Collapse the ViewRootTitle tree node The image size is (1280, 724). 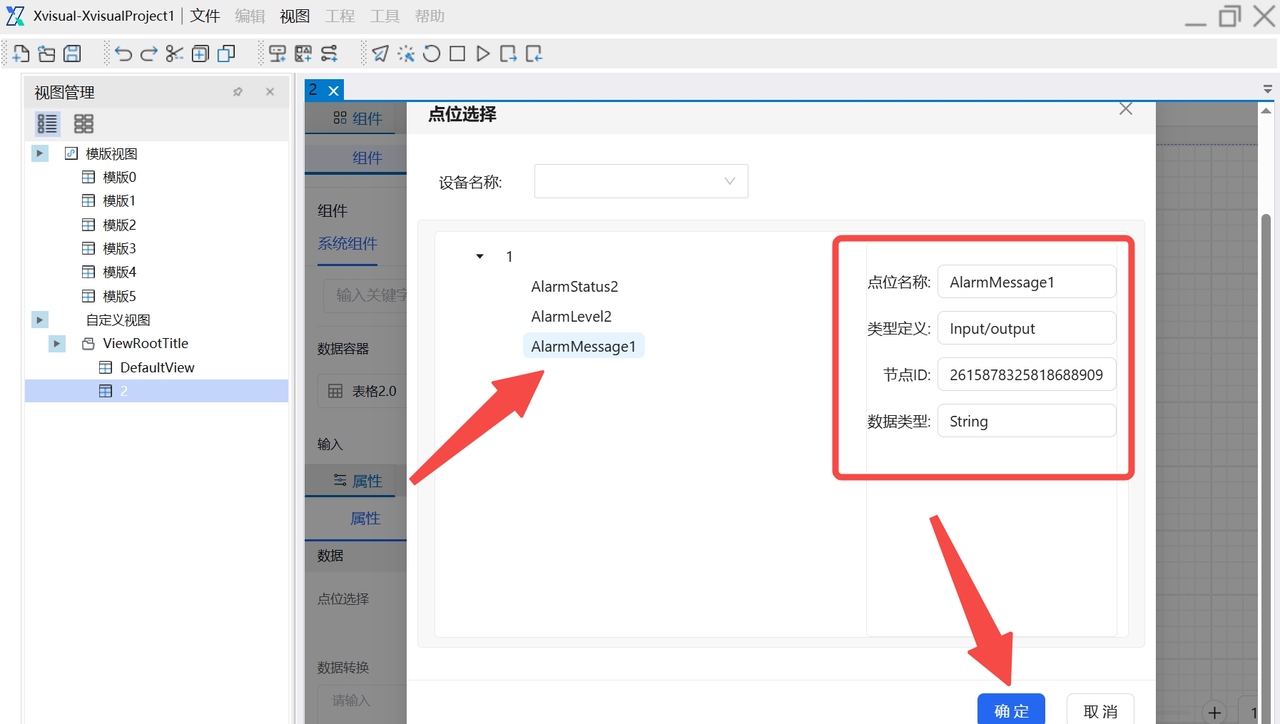point(57,344)
